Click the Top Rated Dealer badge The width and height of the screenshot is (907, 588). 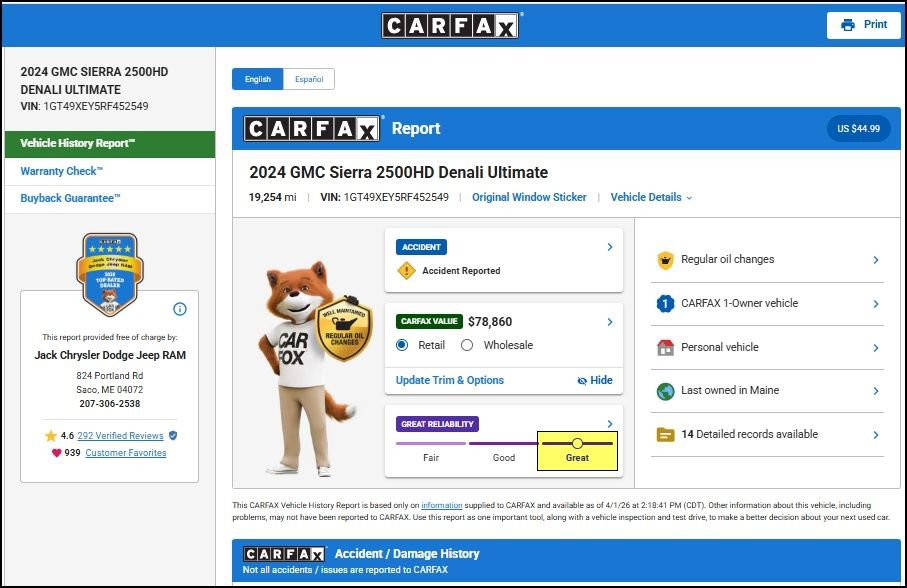click(109, 273)
